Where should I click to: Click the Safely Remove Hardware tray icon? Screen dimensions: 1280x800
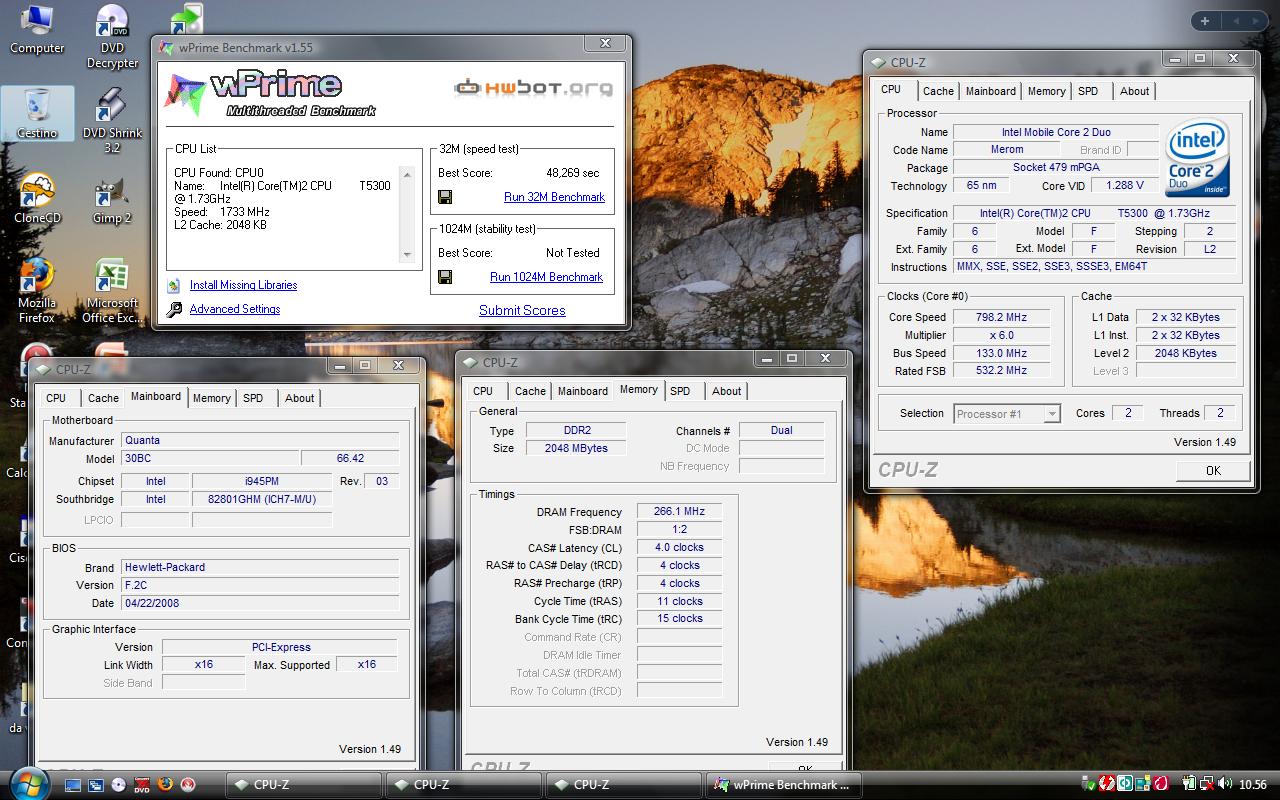coord(1090,784)
